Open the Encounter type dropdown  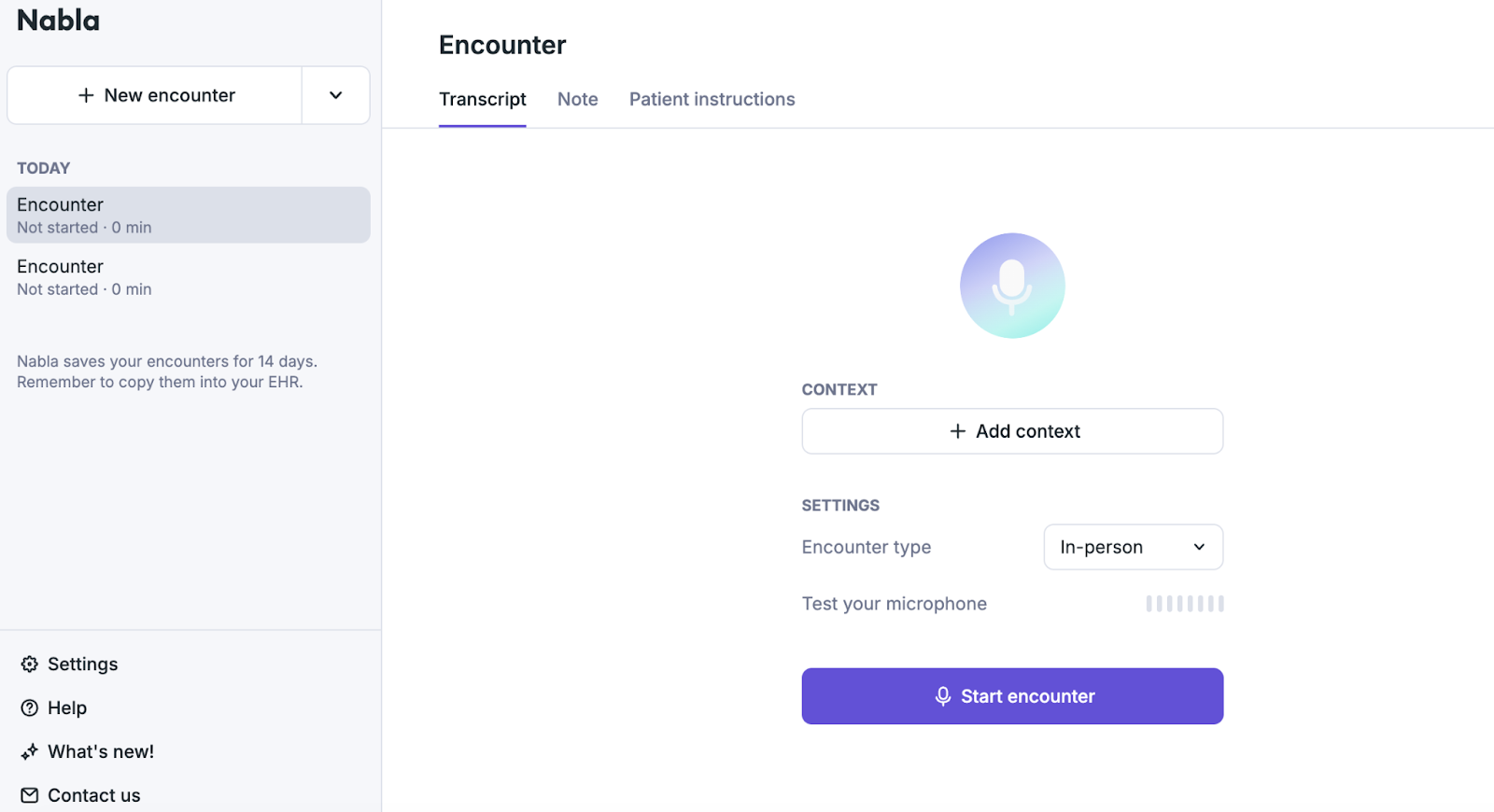tap(1132, 547)
